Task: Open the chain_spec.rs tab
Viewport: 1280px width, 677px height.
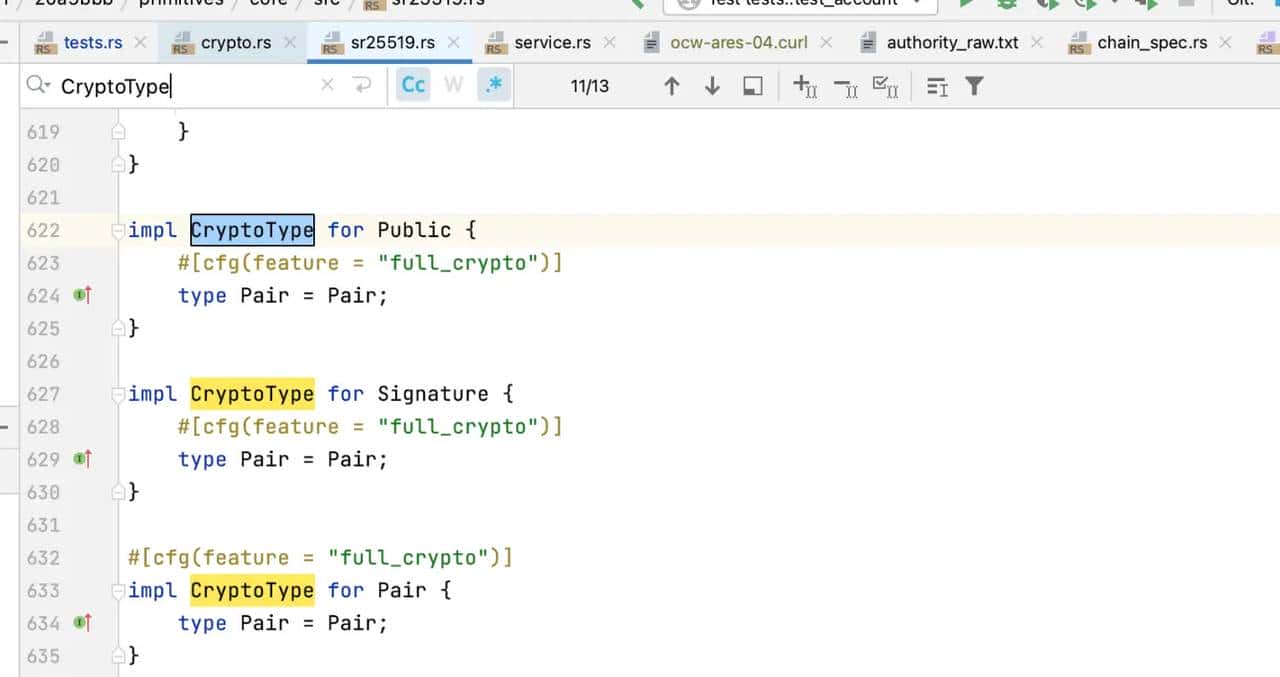Action: (1151, 42)
